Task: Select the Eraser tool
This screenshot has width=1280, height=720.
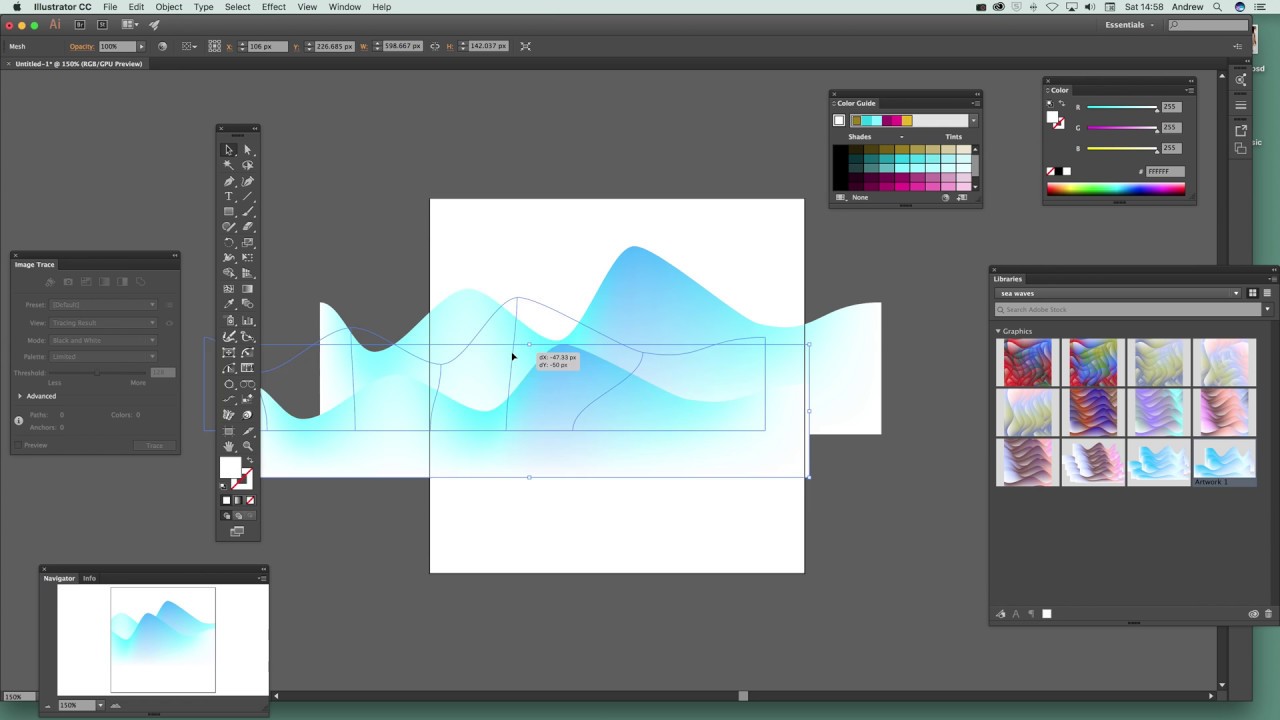Action: (x=248, y=227)
